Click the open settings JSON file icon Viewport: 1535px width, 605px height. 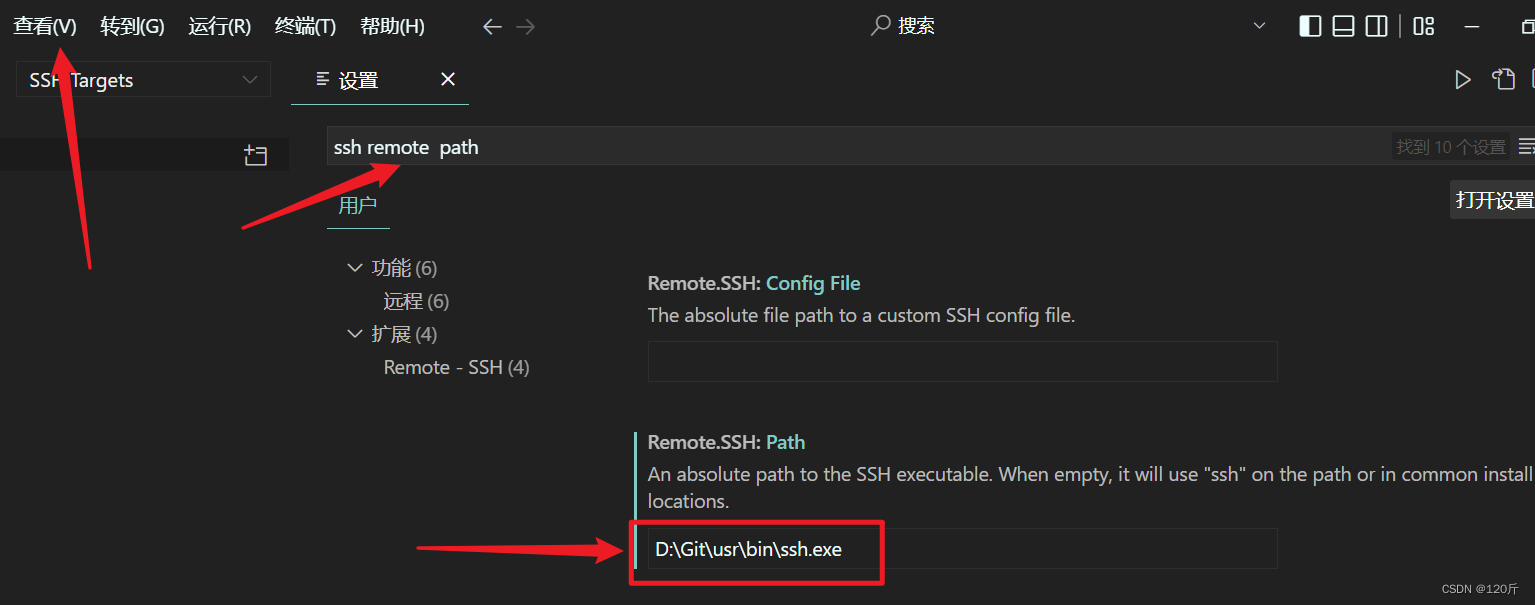point(1503,80)
